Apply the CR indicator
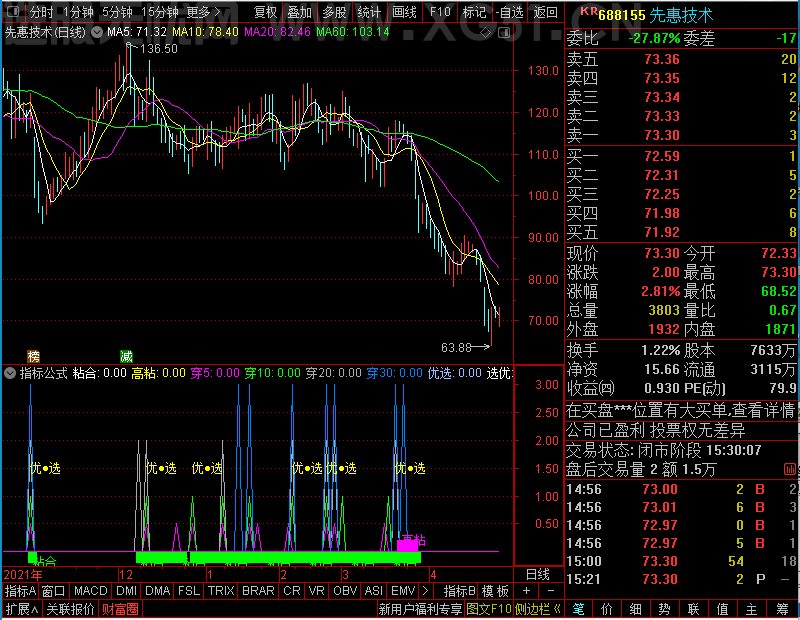 click(292, 591)
